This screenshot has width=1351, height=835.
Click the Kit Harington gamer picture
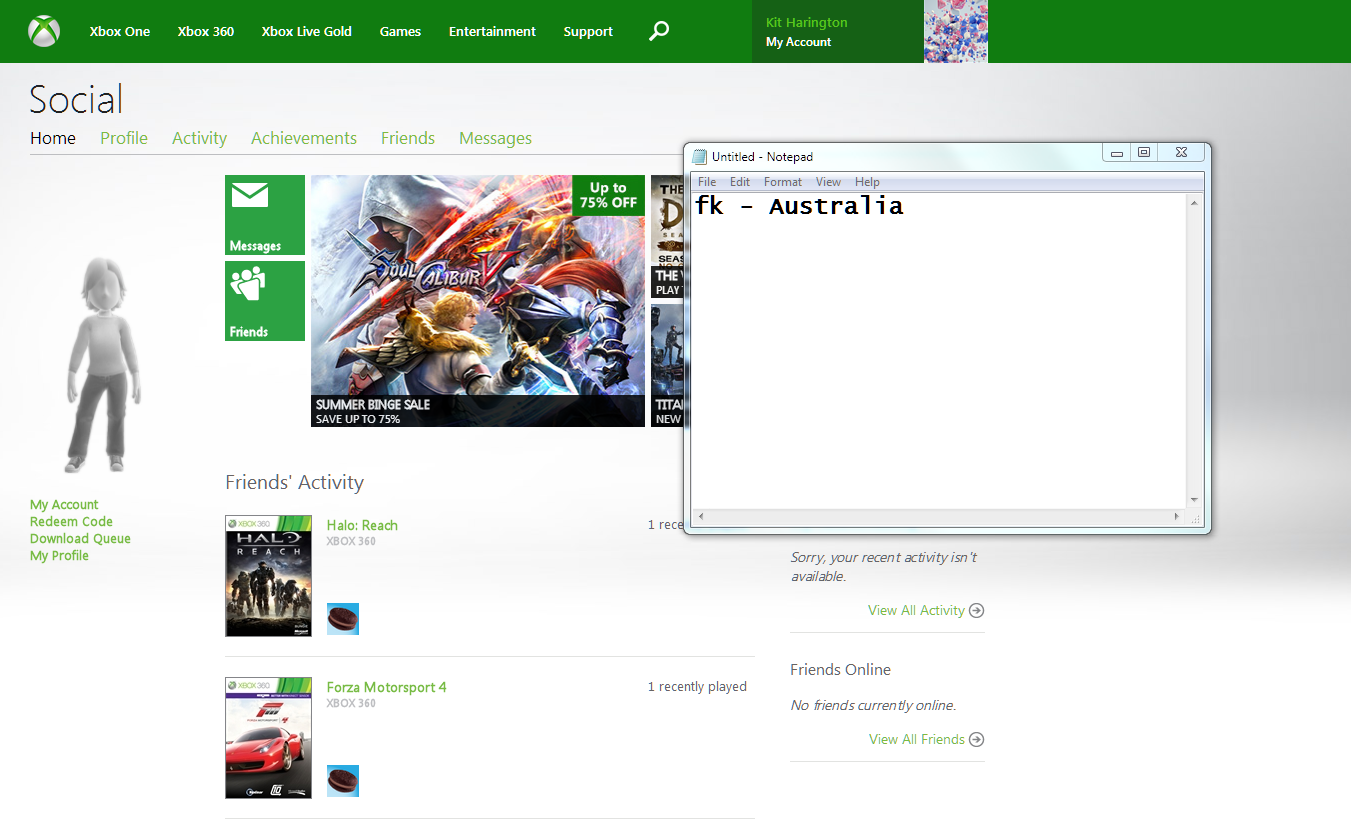pyautogui.click(x=956, y=31)
